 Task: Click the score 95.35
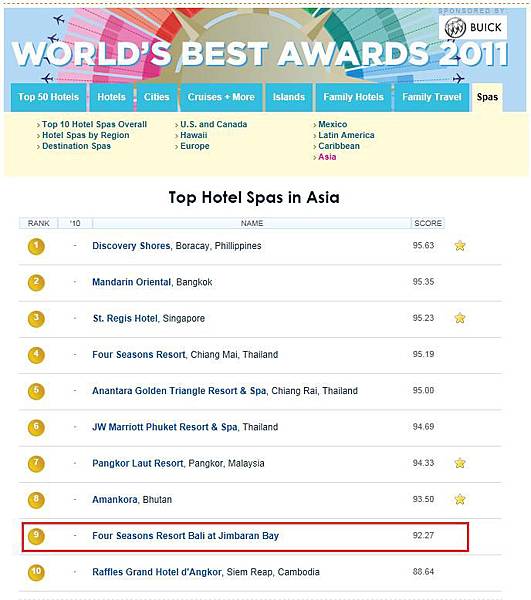point(423,282)
